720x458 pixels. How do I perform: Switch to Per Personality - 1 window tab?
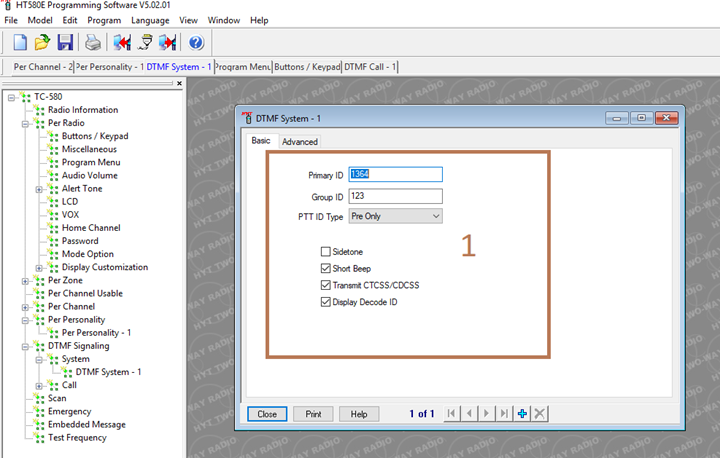pos(110,67)
